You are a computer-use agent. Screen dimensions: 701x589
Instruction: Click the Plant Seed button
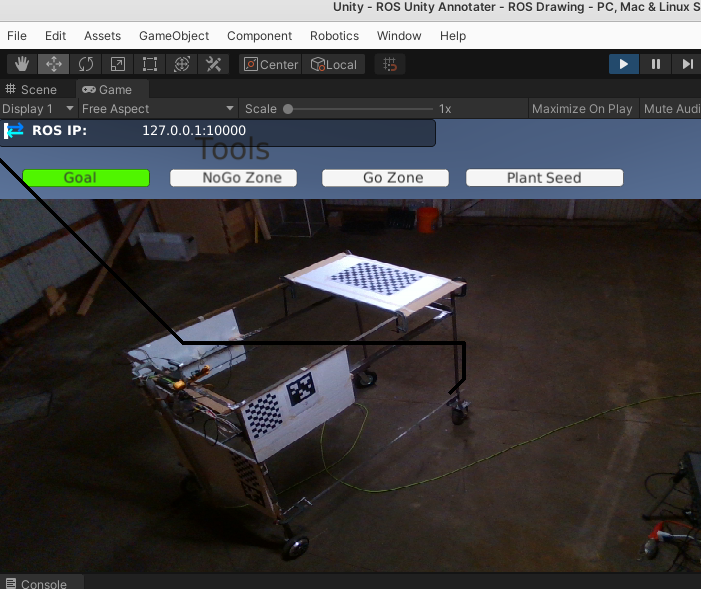click(x=545, y=178)
